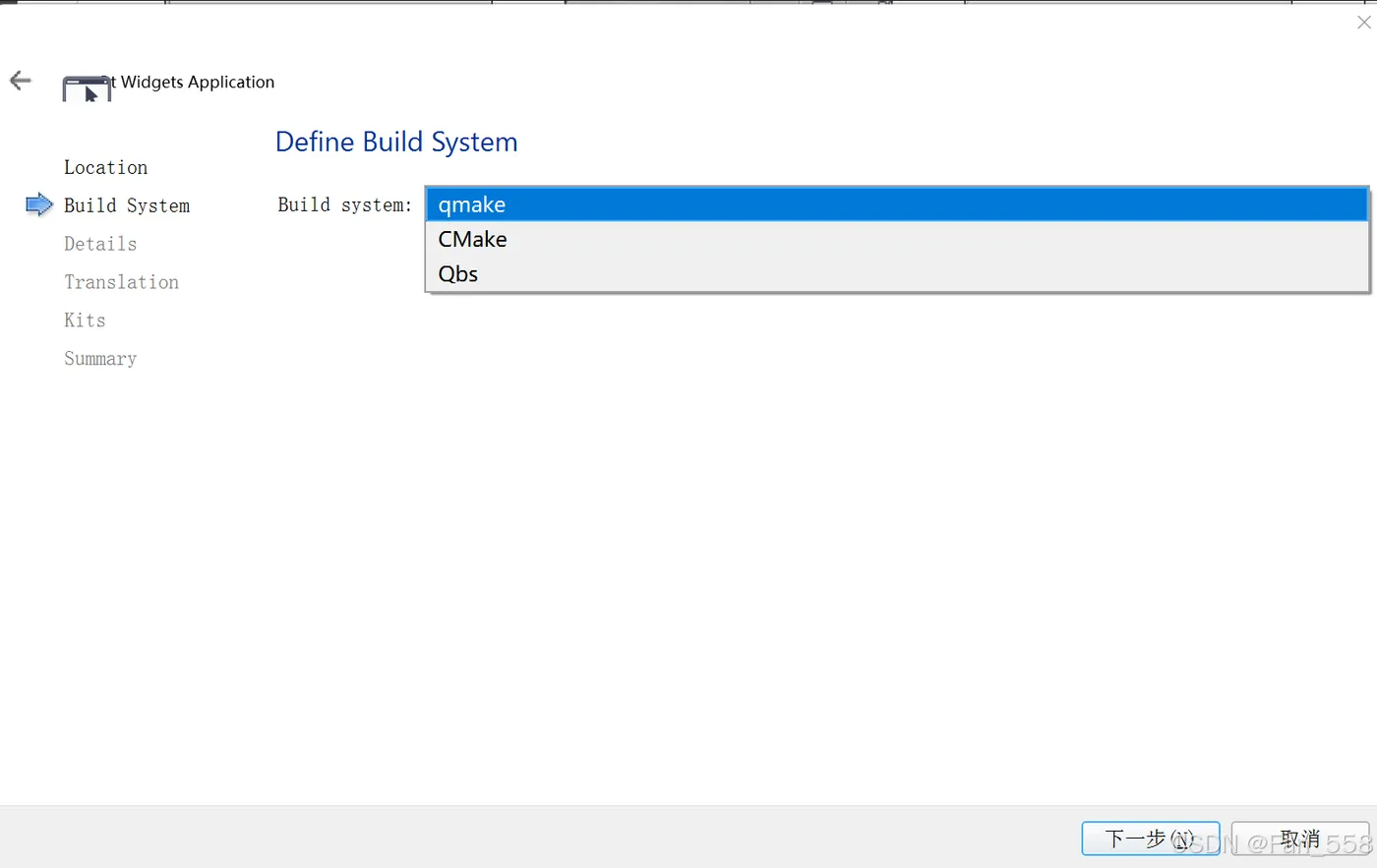Select qmake in the build system list
The width and height of the screenshot is (1377, 868).
[x=896, y=204]
